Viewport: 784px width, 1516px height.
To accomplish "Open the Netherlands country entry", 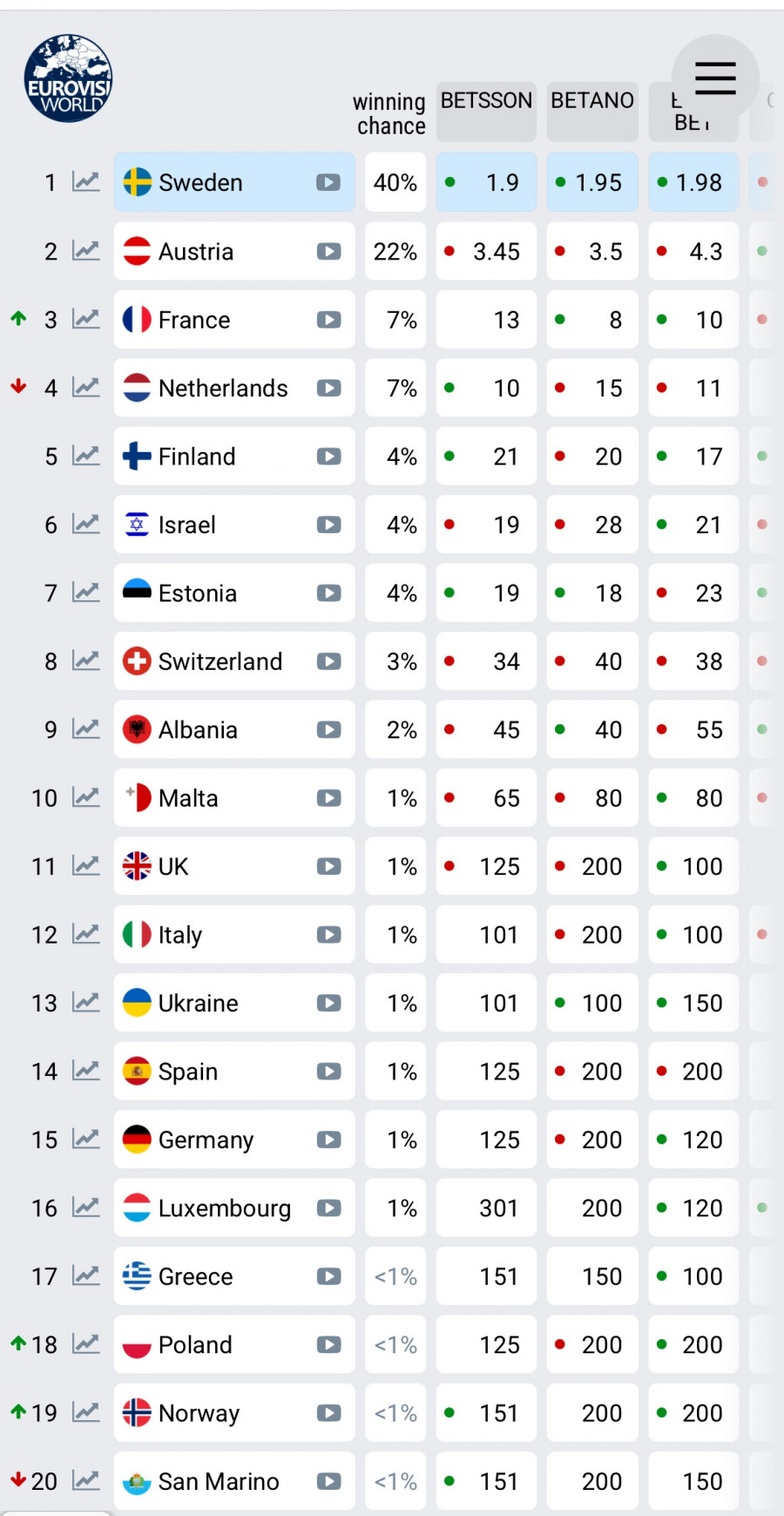I will (x=222, y=388).
